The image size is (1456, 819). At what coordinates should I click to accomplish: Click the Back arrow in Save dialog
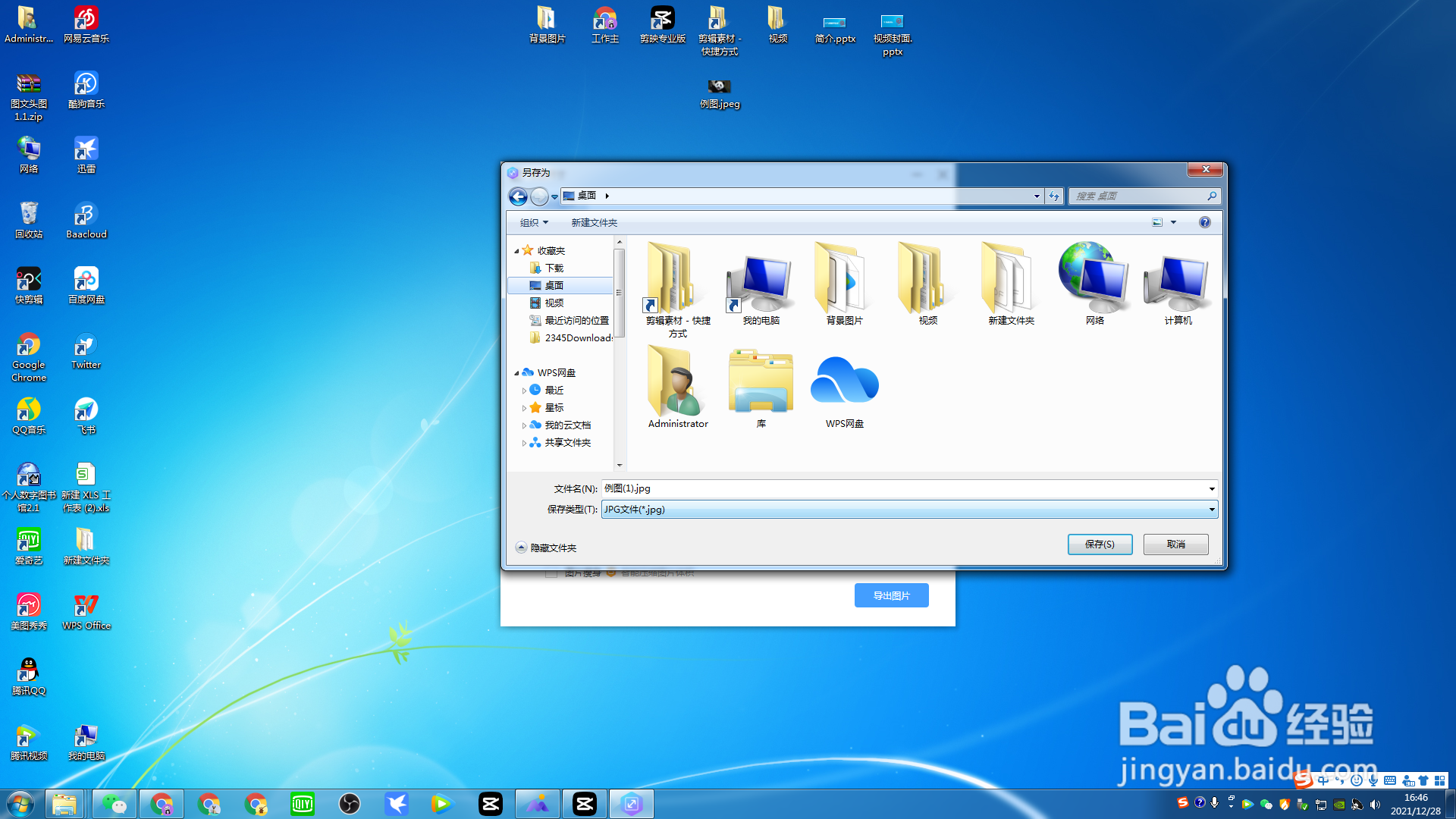pos(518,196)
